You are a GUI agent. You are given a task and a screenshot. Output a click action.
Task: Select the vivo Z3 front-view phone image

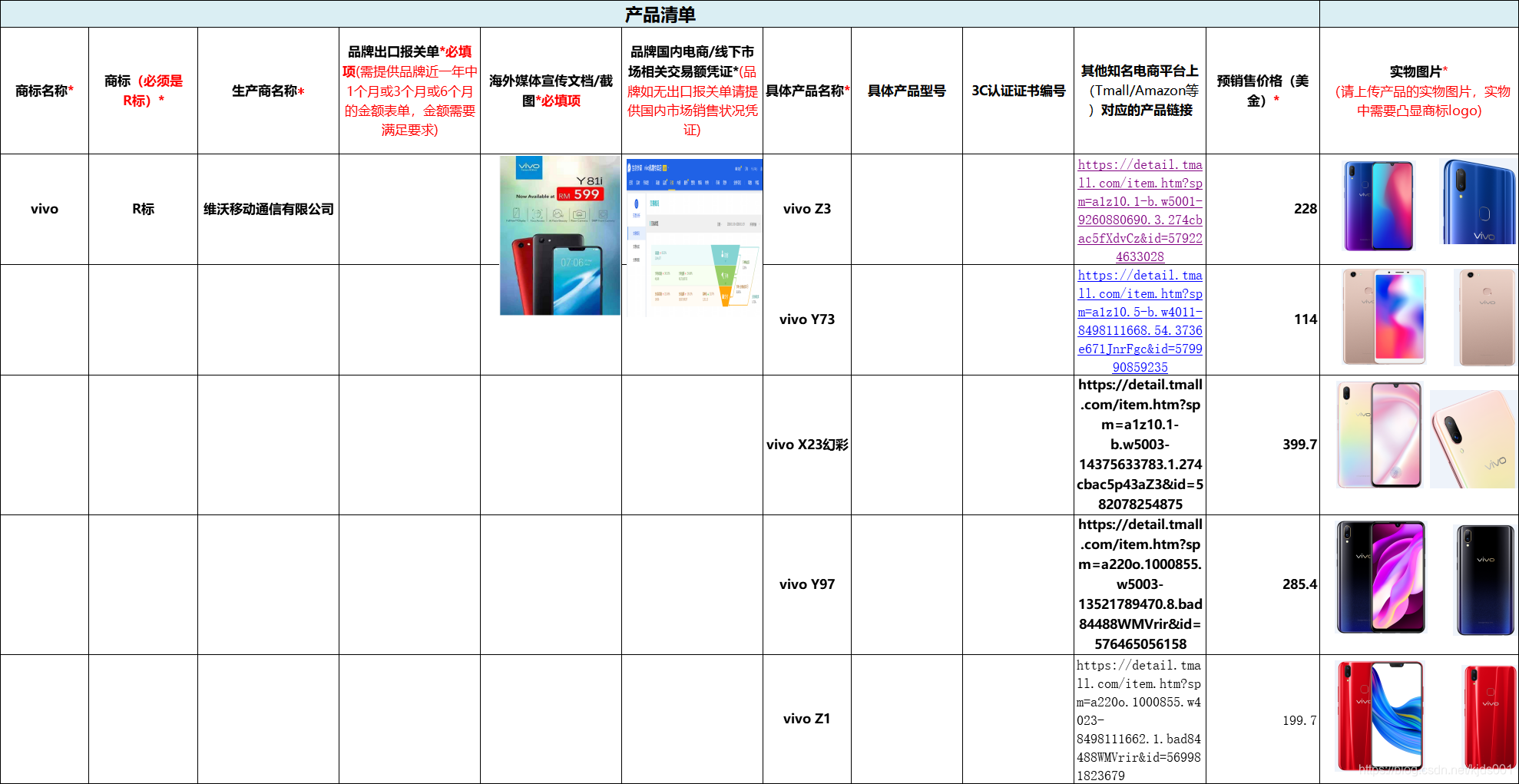click(x=1378, y=206)
